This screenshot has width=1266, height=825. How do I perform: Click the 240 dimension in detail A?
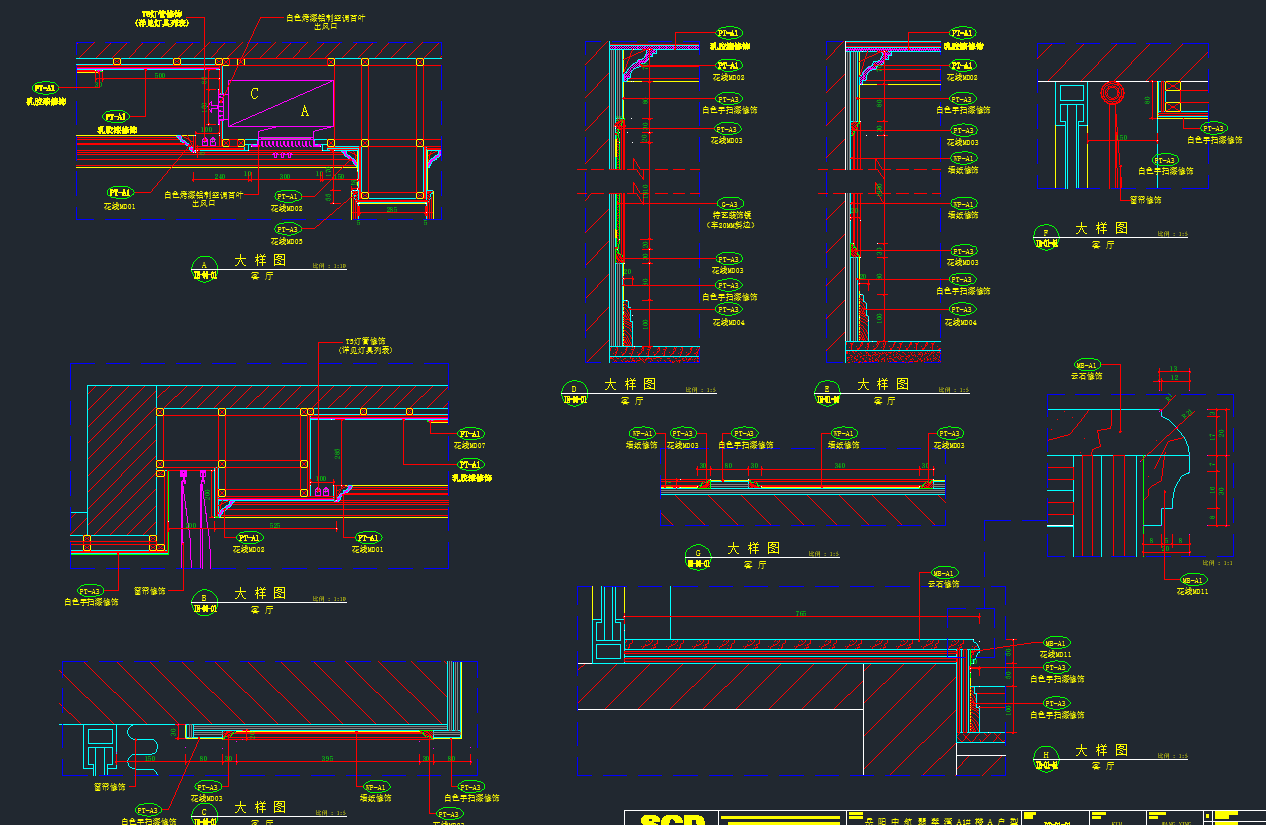[219, 176]
